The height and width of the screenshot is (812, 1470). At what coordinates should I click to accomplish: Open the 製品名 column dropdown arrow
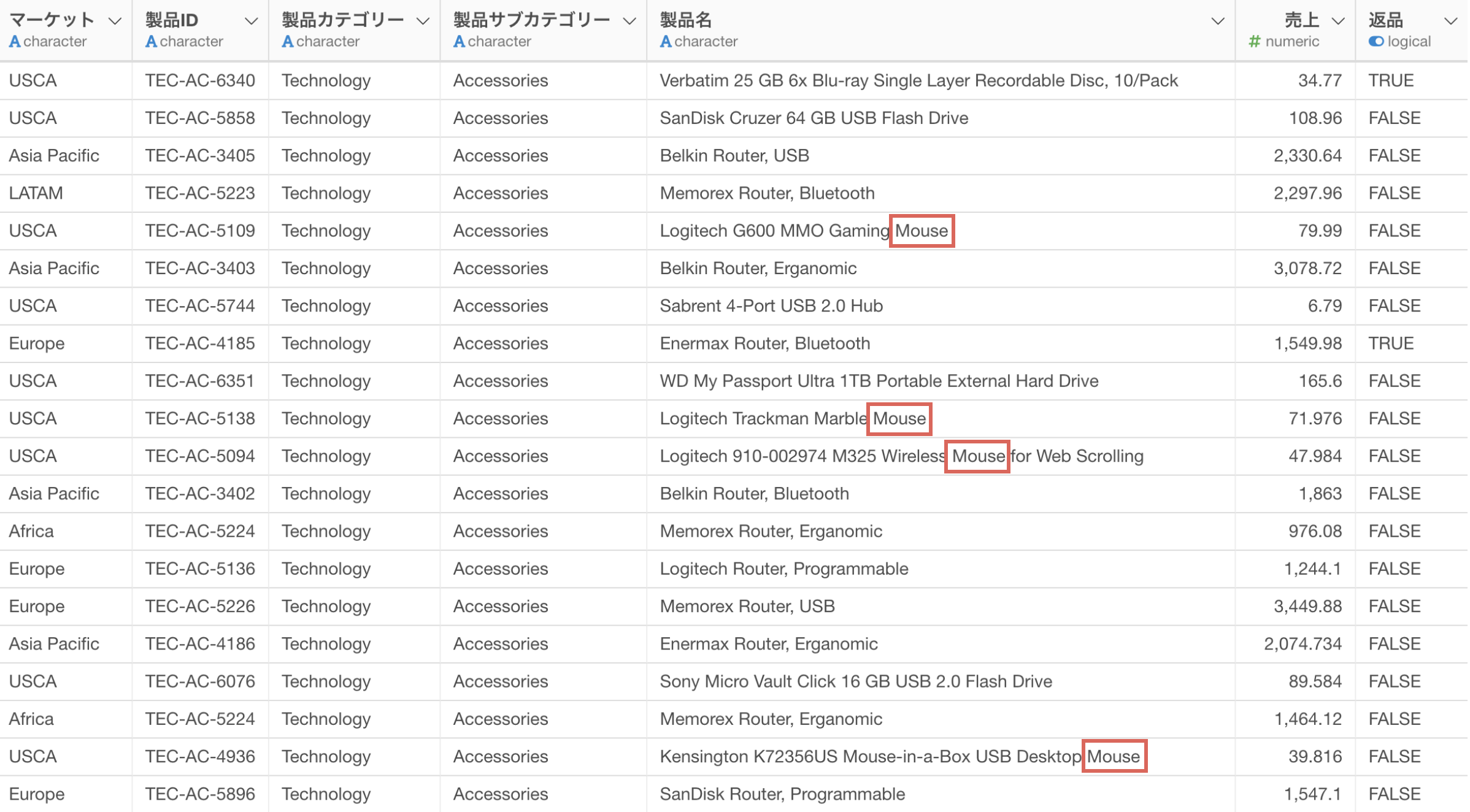click(1218, 21)
